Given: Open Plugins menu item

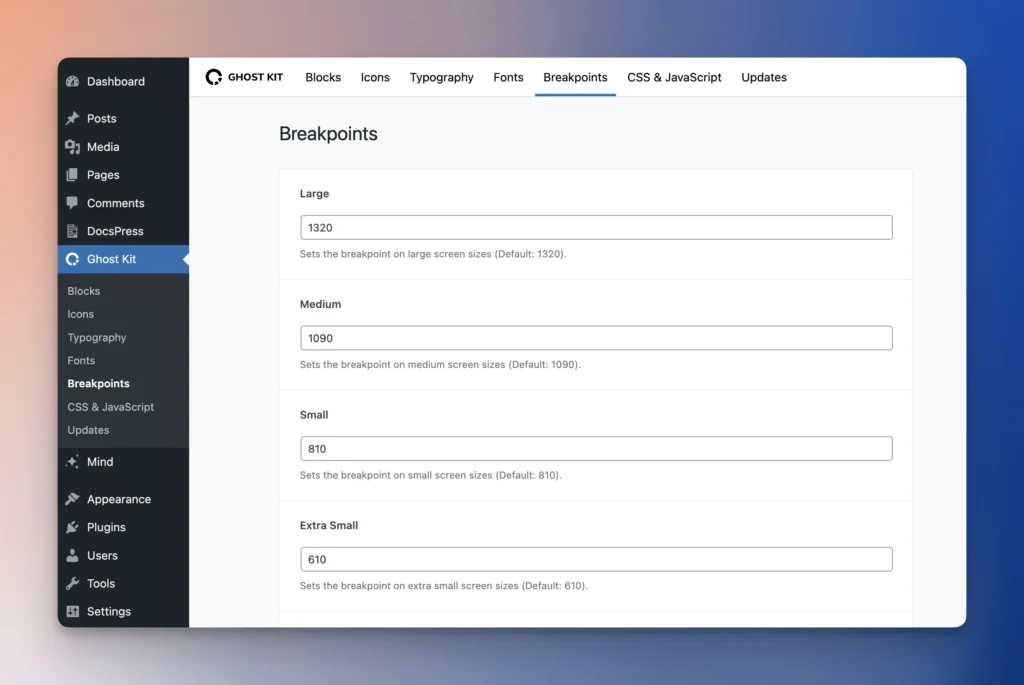Looking at the screenshot, I should (x=106, y=527).
